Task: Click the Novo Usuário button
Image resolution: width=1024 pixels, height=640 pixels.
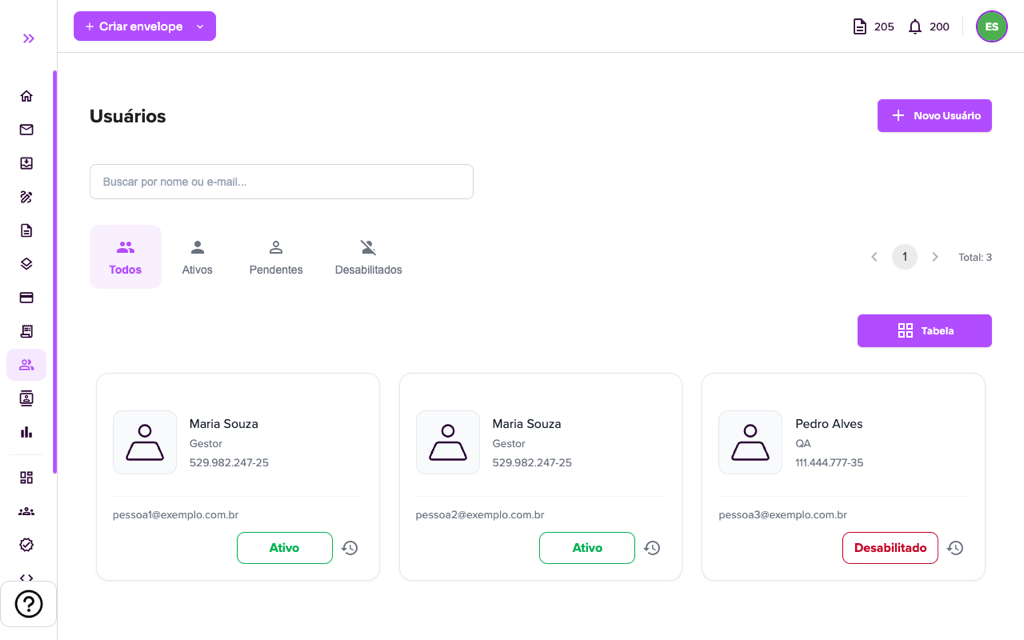Action: pos(934,116)
